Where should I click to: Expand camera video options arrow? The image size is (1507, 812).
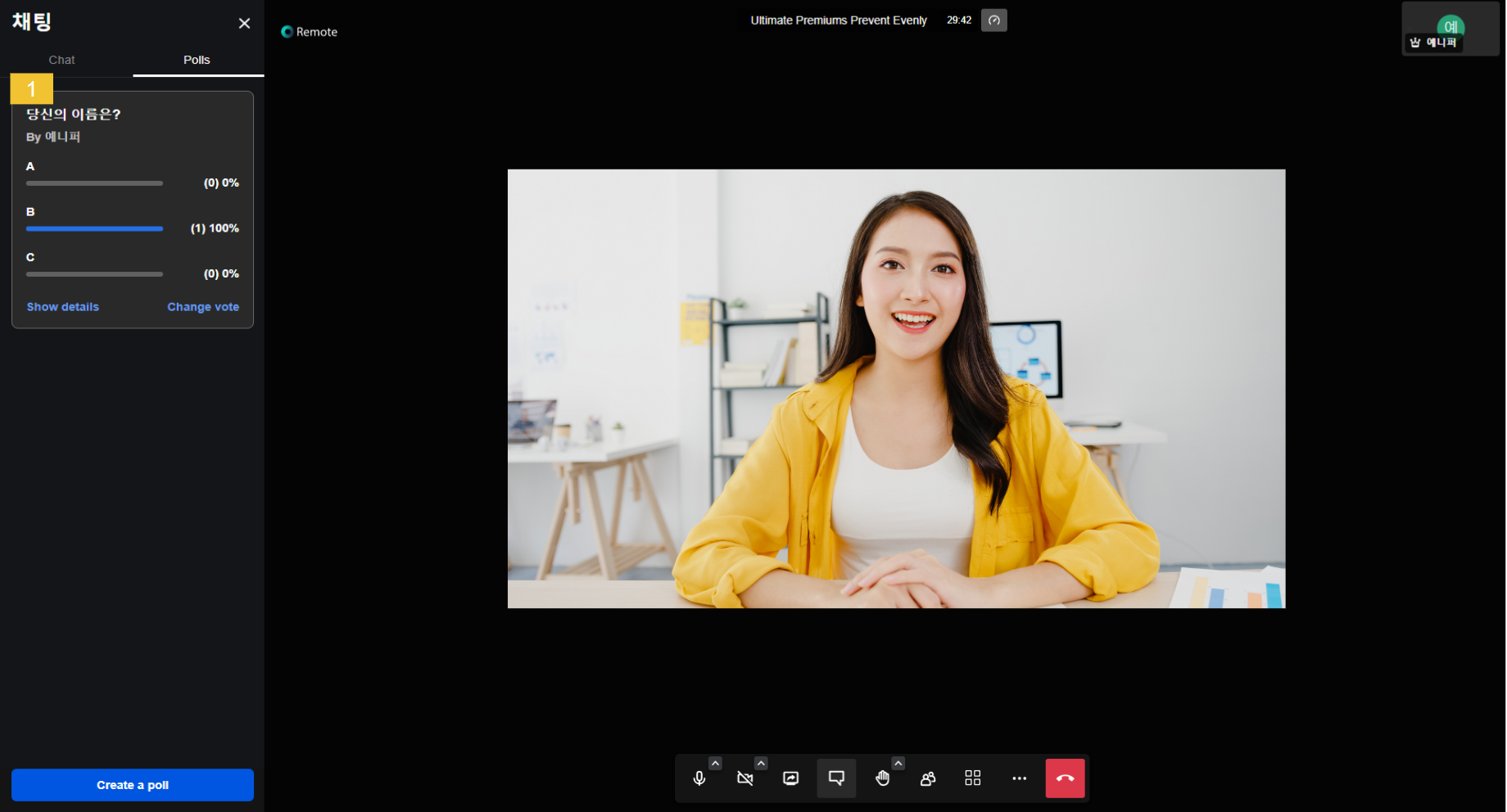pyautogui.click(x=761, y=763)
